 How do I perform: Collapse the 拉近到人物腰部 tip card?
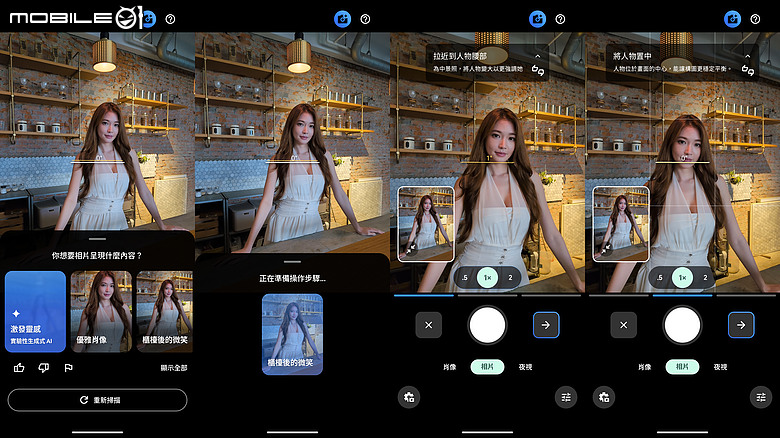[x=538, y=56]
